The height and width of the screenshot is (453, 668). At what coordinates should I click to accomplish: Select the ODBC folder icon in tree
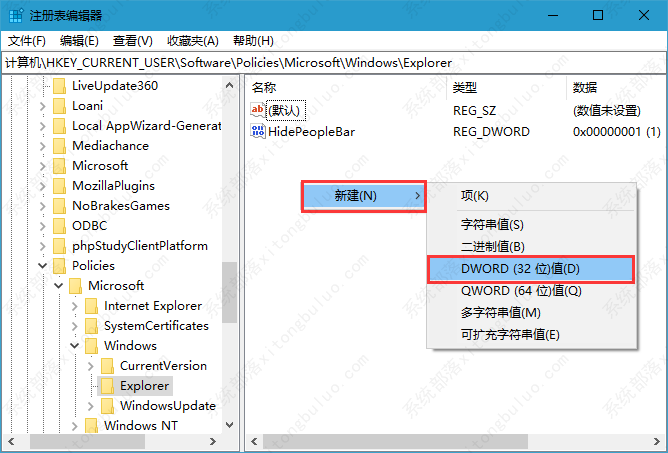click(60, 226)
